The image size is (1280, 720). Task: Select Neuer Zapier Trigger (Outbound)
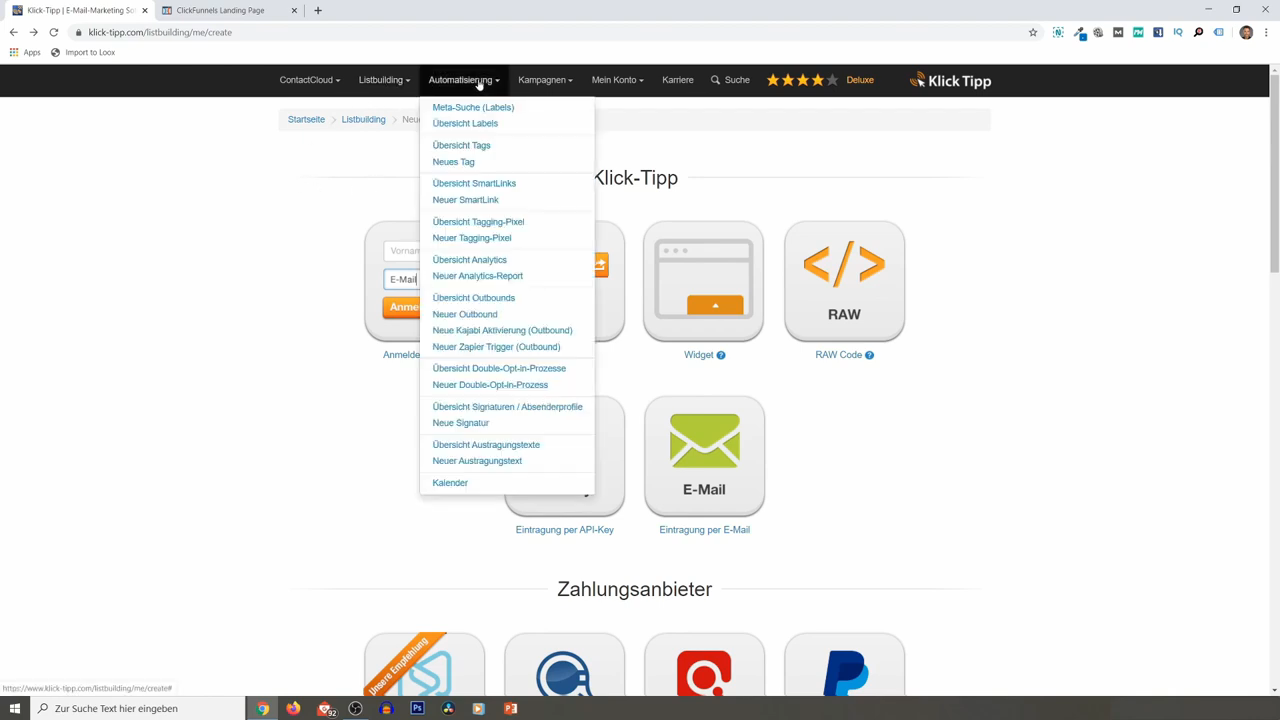[x=496, y=347]
